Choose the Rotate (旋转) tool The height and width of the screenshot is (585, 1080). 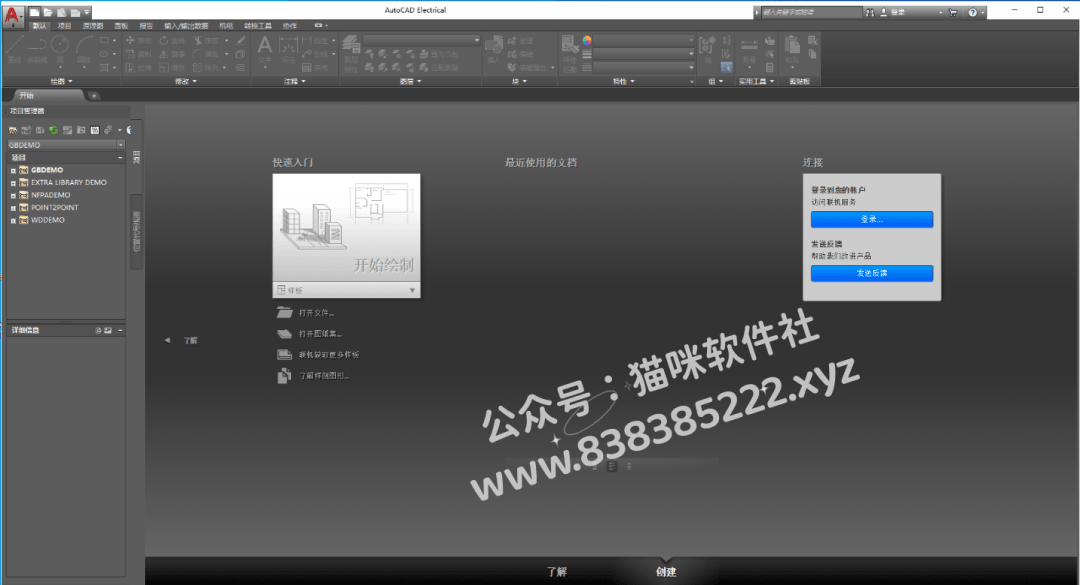coord(172,41)
